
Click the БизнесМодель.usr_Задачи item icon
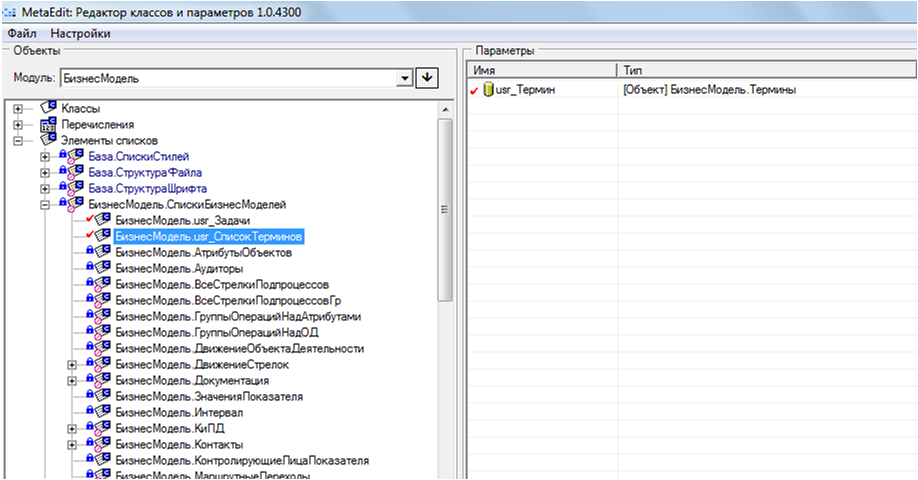click(x=101, y=221)
